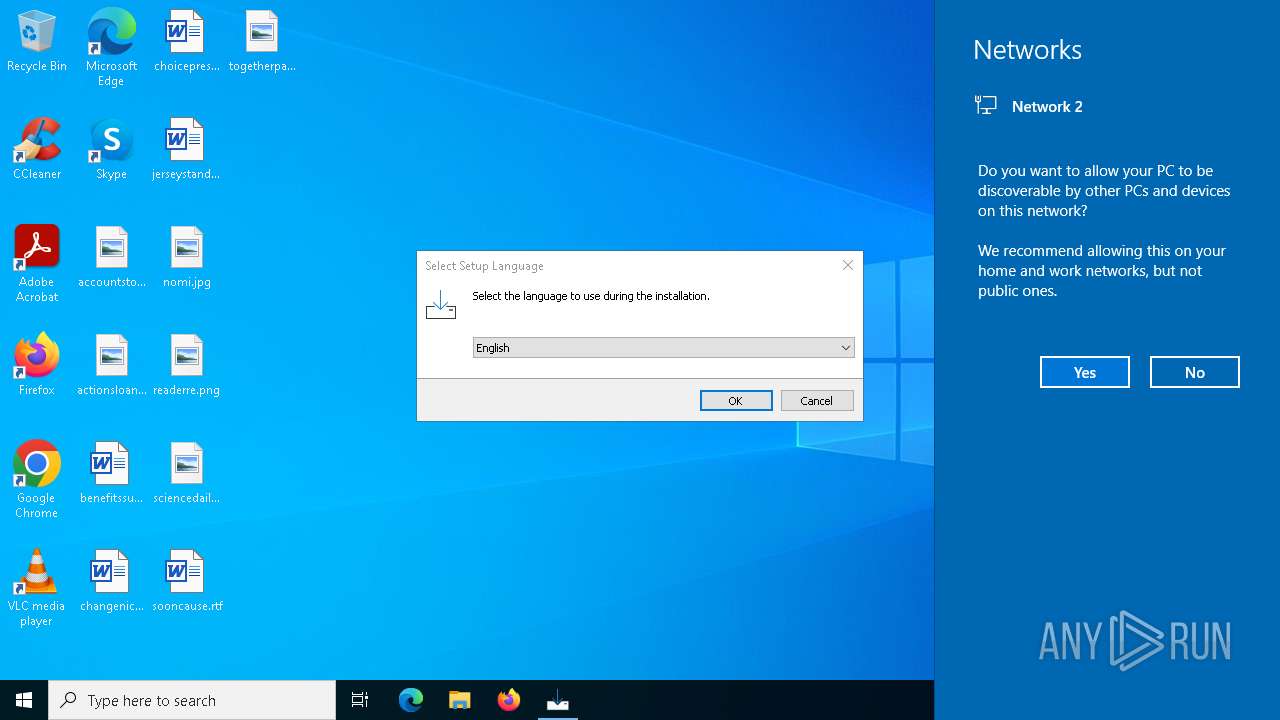Select the sooncause.rtf file icon

pyautogui.click(x=186, y=581)
